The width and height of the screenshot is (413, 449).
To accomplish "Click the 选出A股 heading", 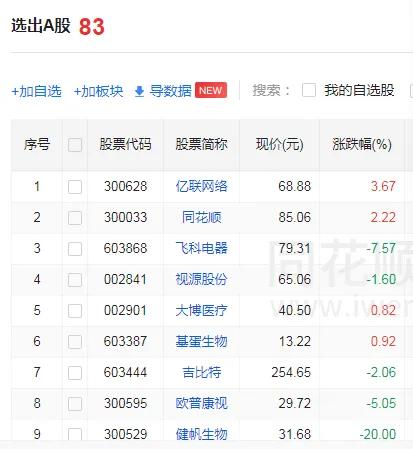I will tap(41, 26).
